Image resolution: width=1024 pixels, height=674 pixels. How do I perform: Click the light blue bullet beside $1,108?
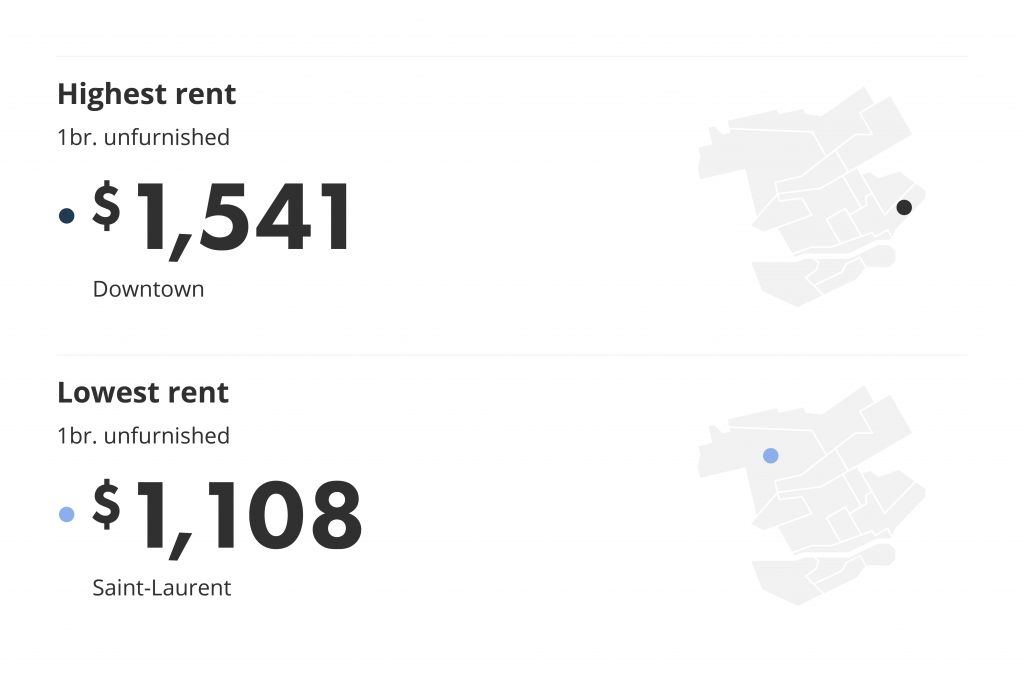click(x=67, y=515)
